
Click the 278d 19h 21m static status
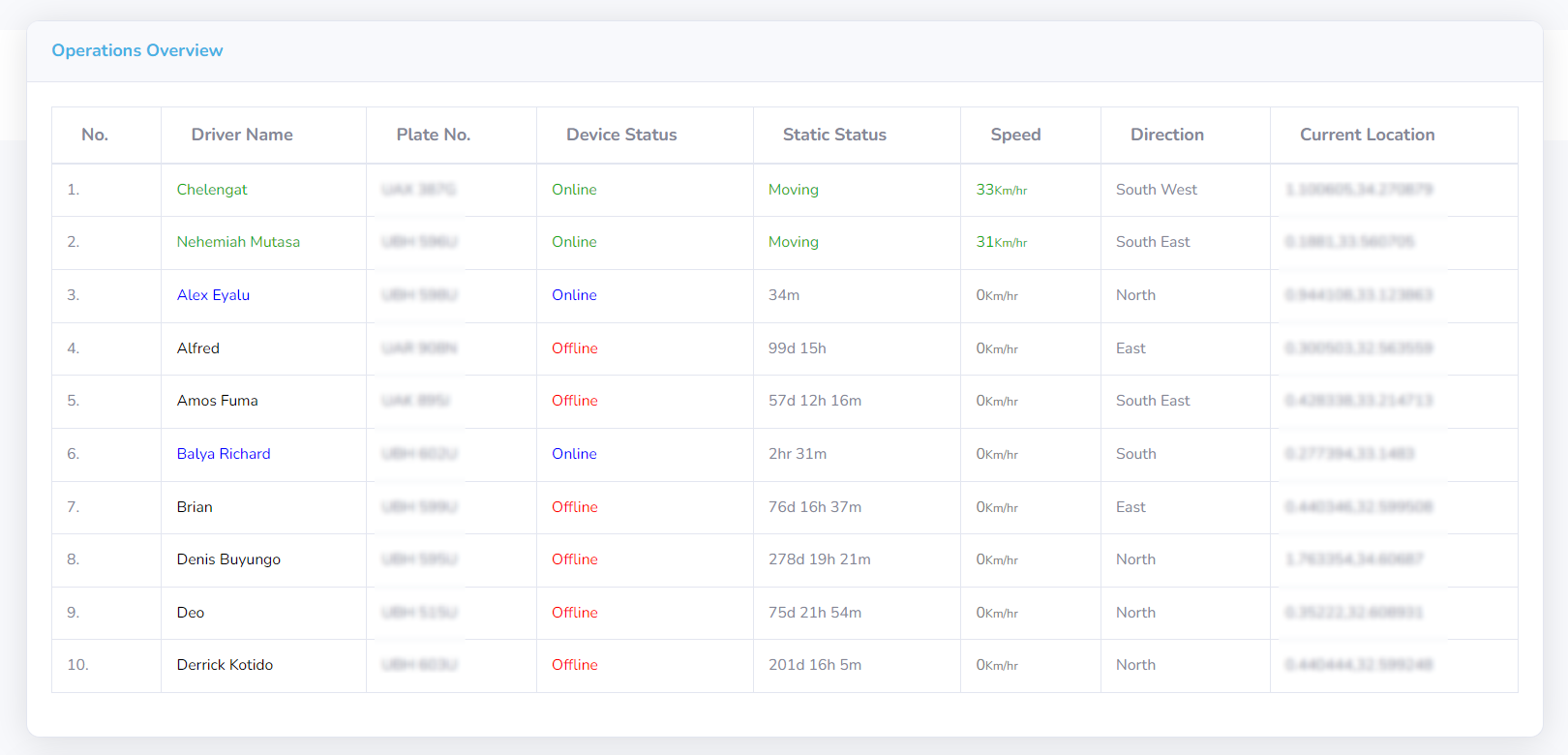point(820,559)
